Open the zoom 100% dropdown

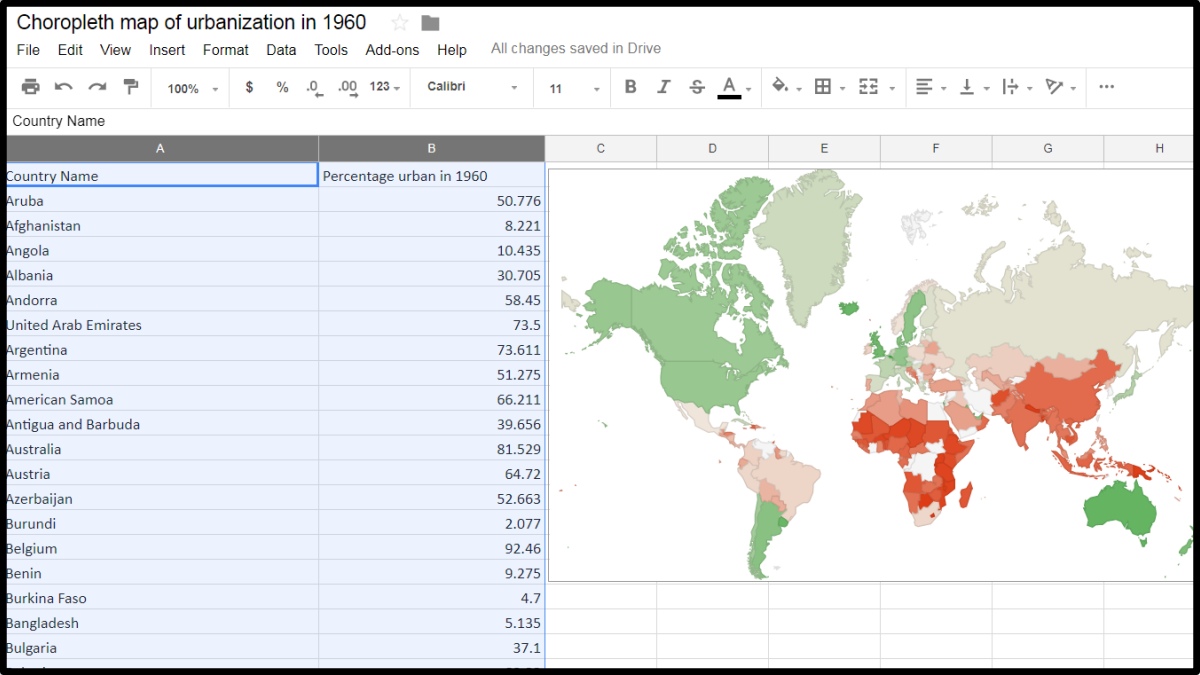tap(192, 88)
